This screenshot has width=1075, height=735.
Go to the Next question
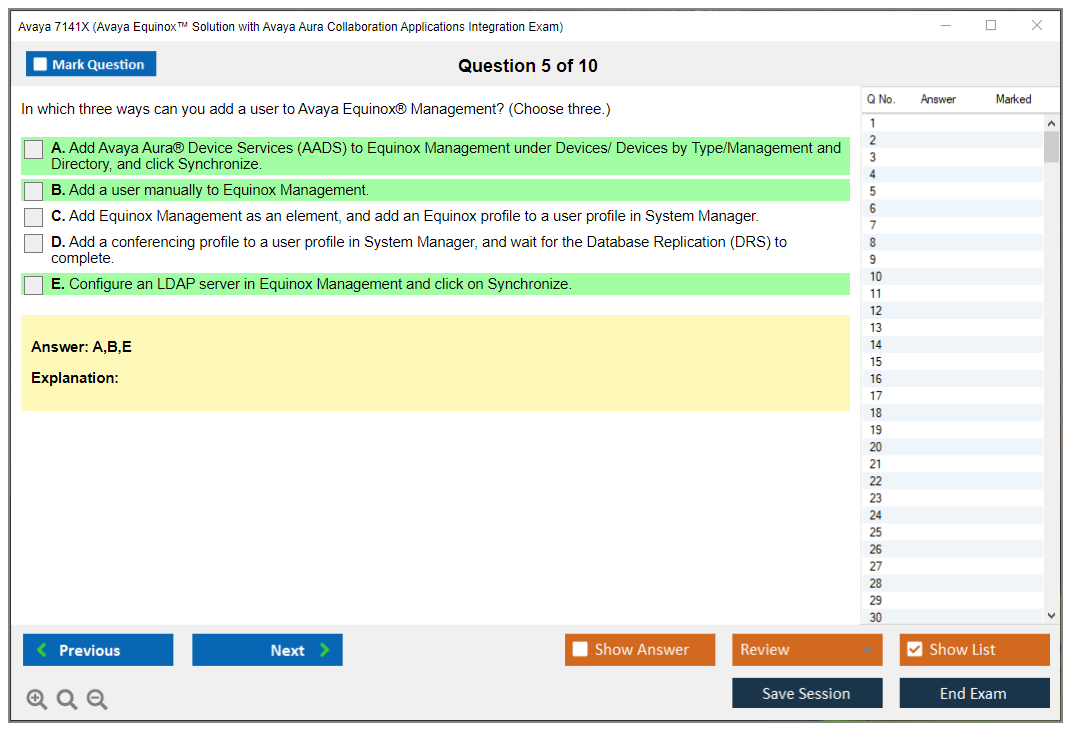click(x=267, y=650)
